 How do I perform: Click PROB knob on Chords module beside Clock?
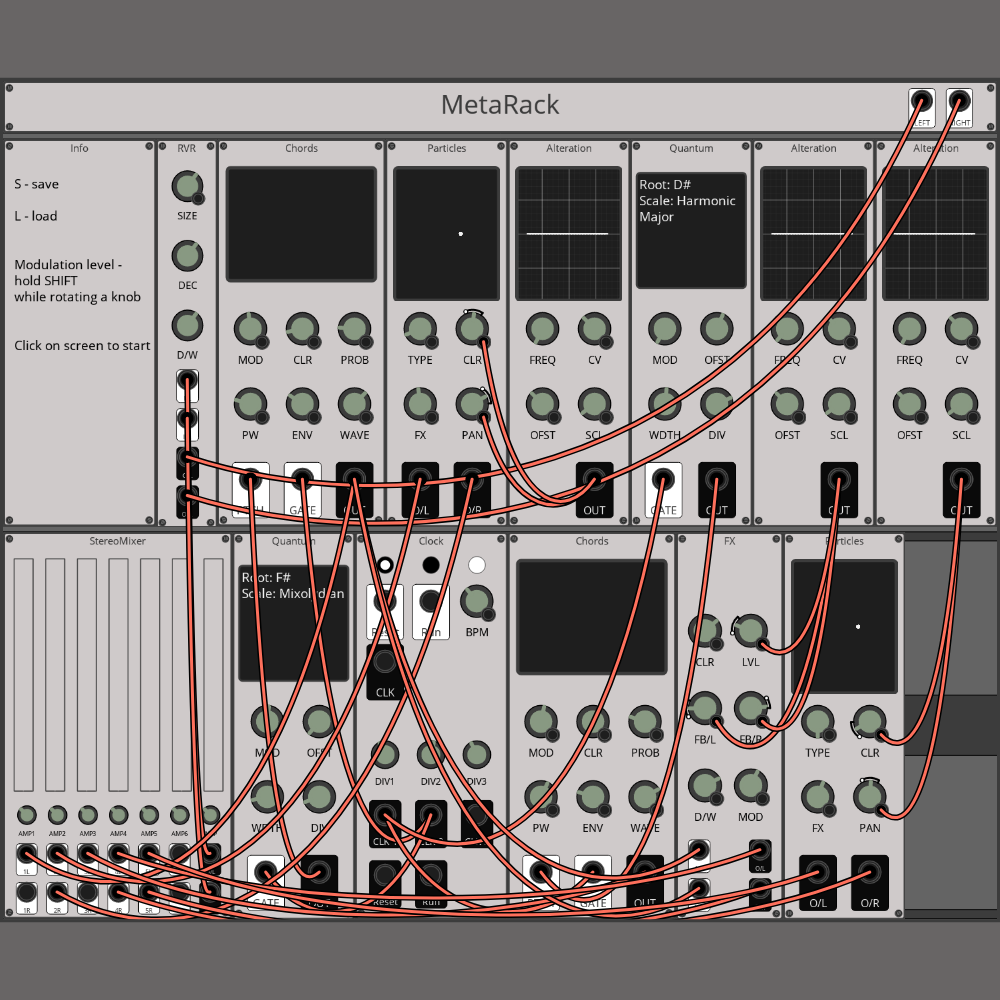[x=645, y=723]
